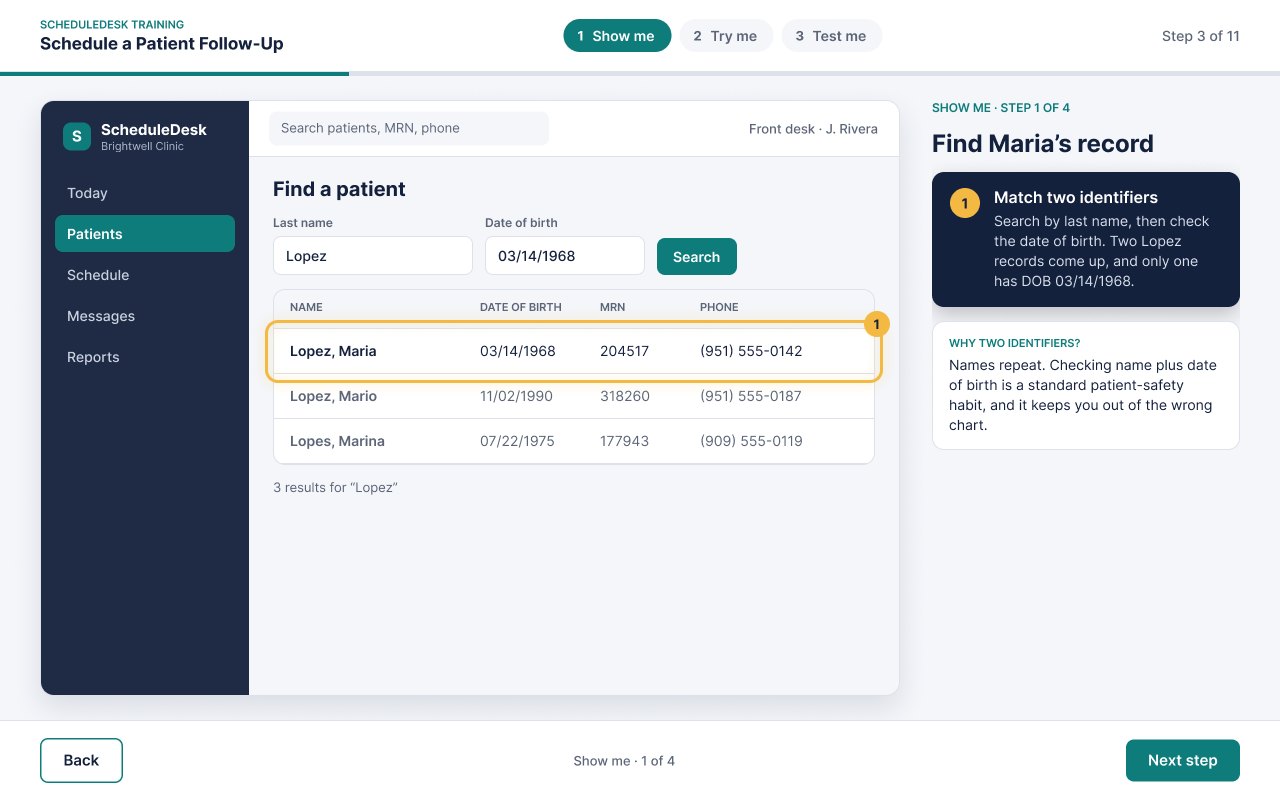Click the Schedule a Patient Follow-Up title
Screen dimensions: 1280x800
[x=162, y=43]
